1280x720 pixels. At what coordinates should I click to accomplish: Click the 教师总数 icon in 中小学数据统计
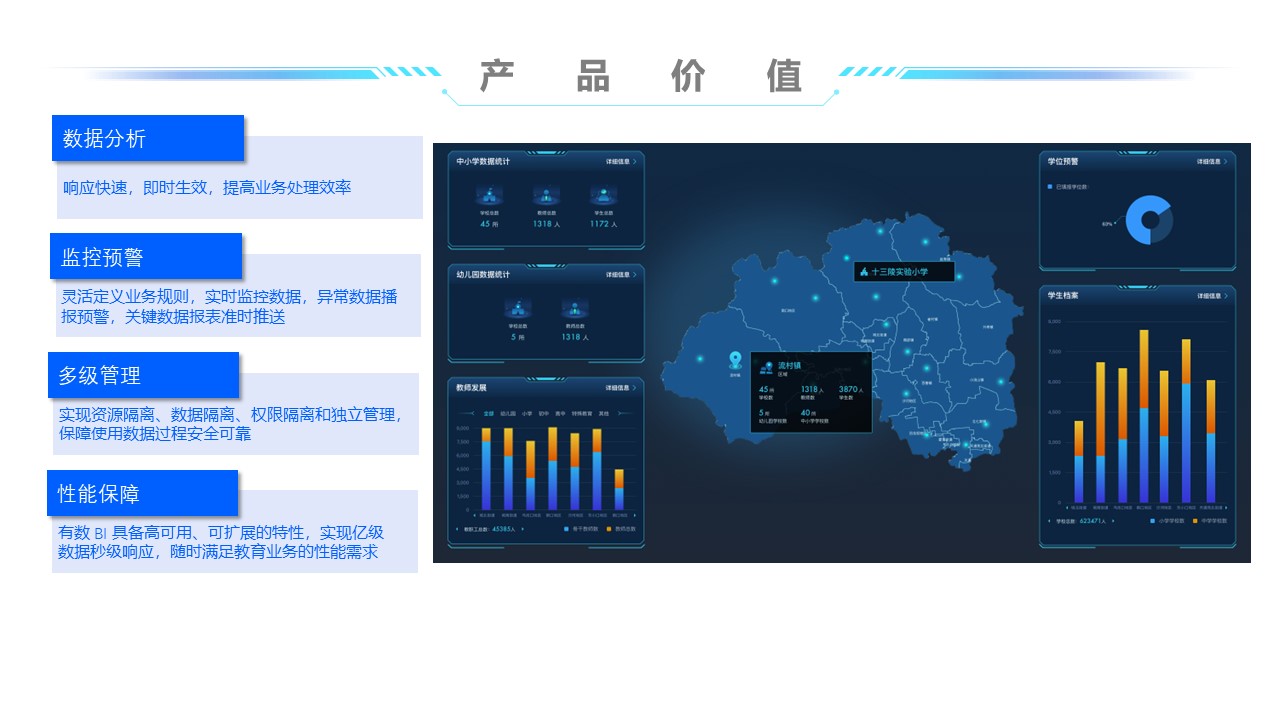[546, 196]
